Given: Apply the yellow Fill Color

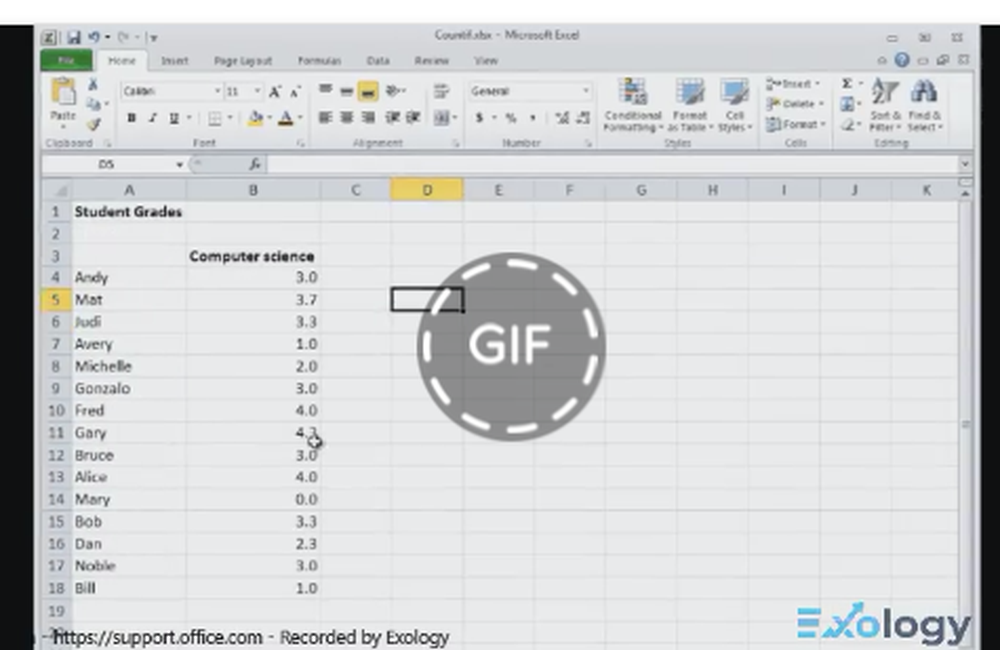Looking at the screenshot, I should (256, 118).
